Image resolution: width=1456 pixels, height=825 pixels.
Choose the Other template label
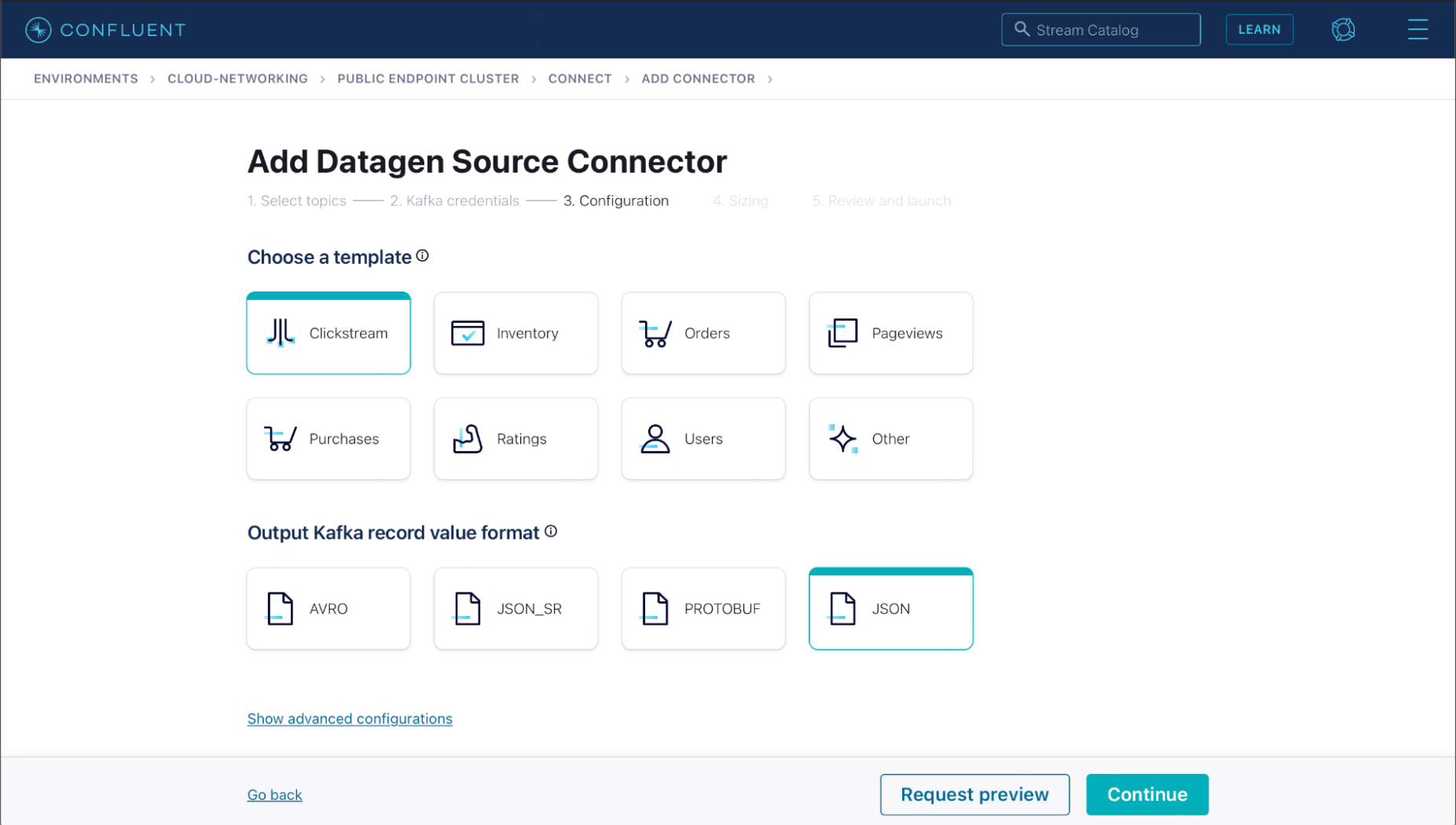pos(890,438)
